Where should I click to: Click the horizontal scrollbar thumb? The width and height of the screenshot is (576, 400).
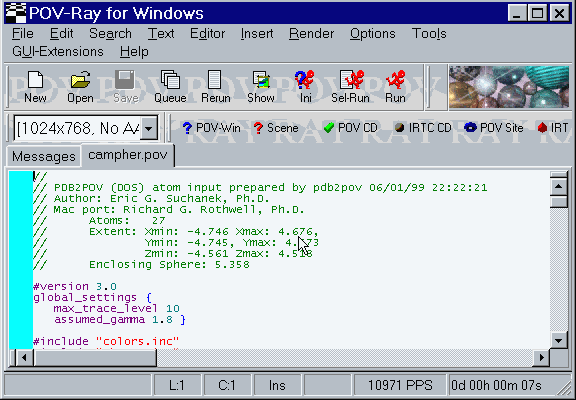(95, 357)
